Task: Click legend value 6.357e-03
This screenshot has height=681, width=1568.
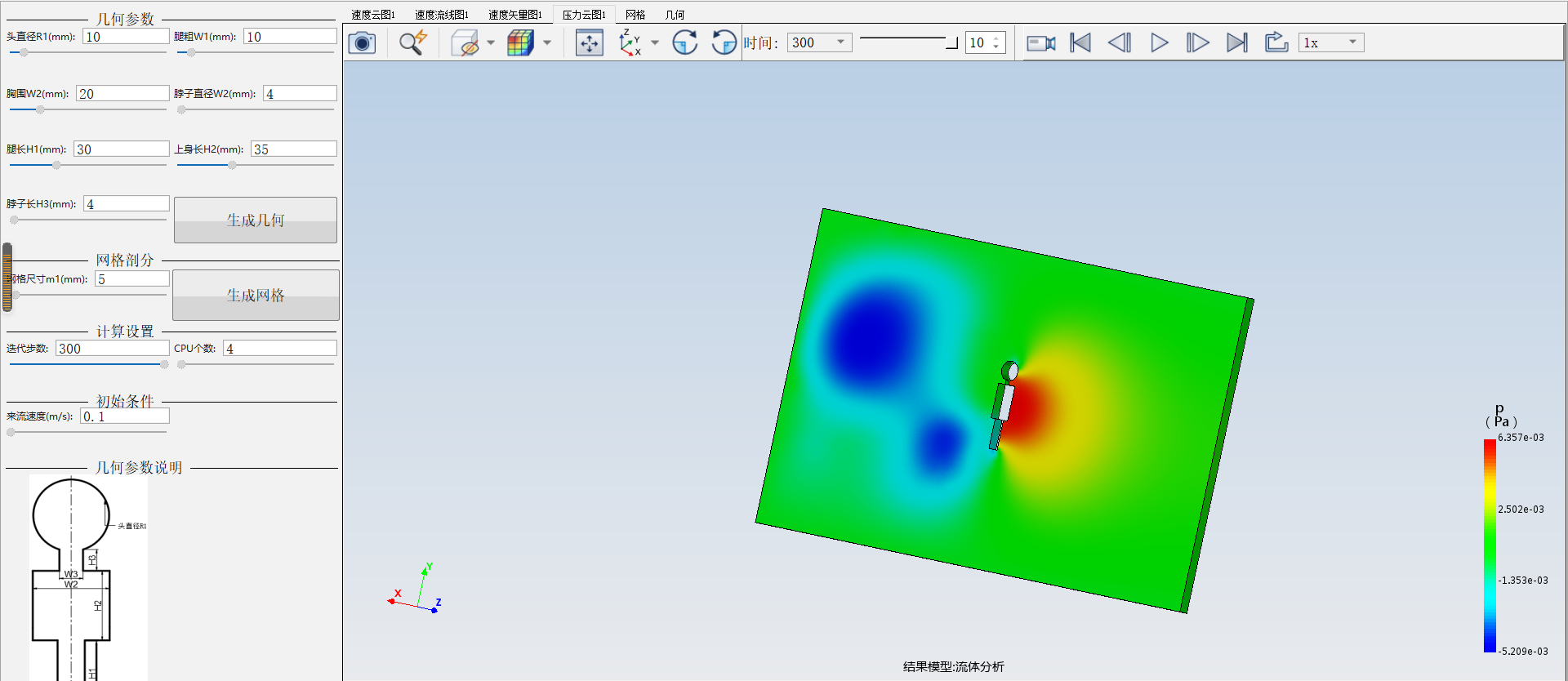Action: [1521, 438]
